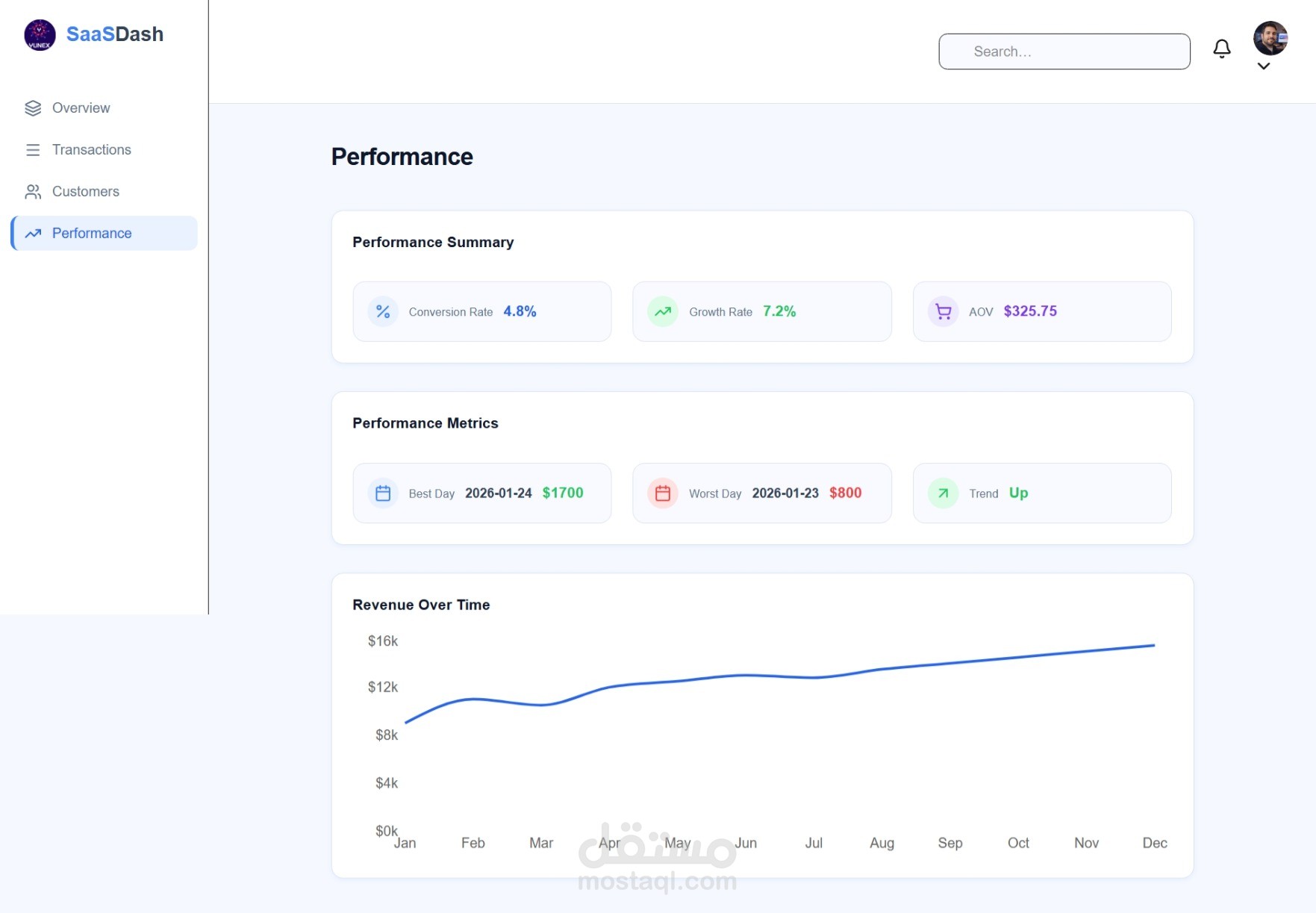
Task: Click the Transactions list icon
Action: pos(33,150)
